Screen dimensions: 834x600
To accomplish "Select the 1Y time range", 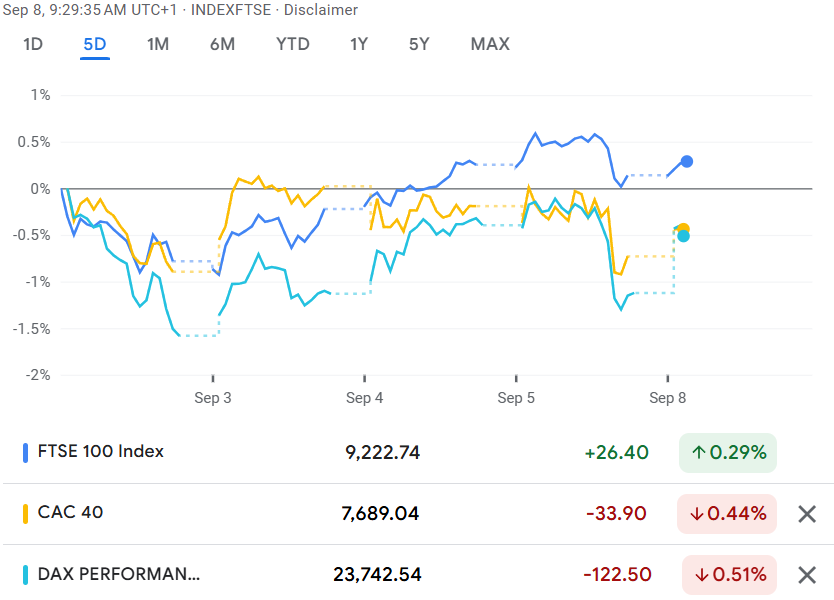I will 359,44.
